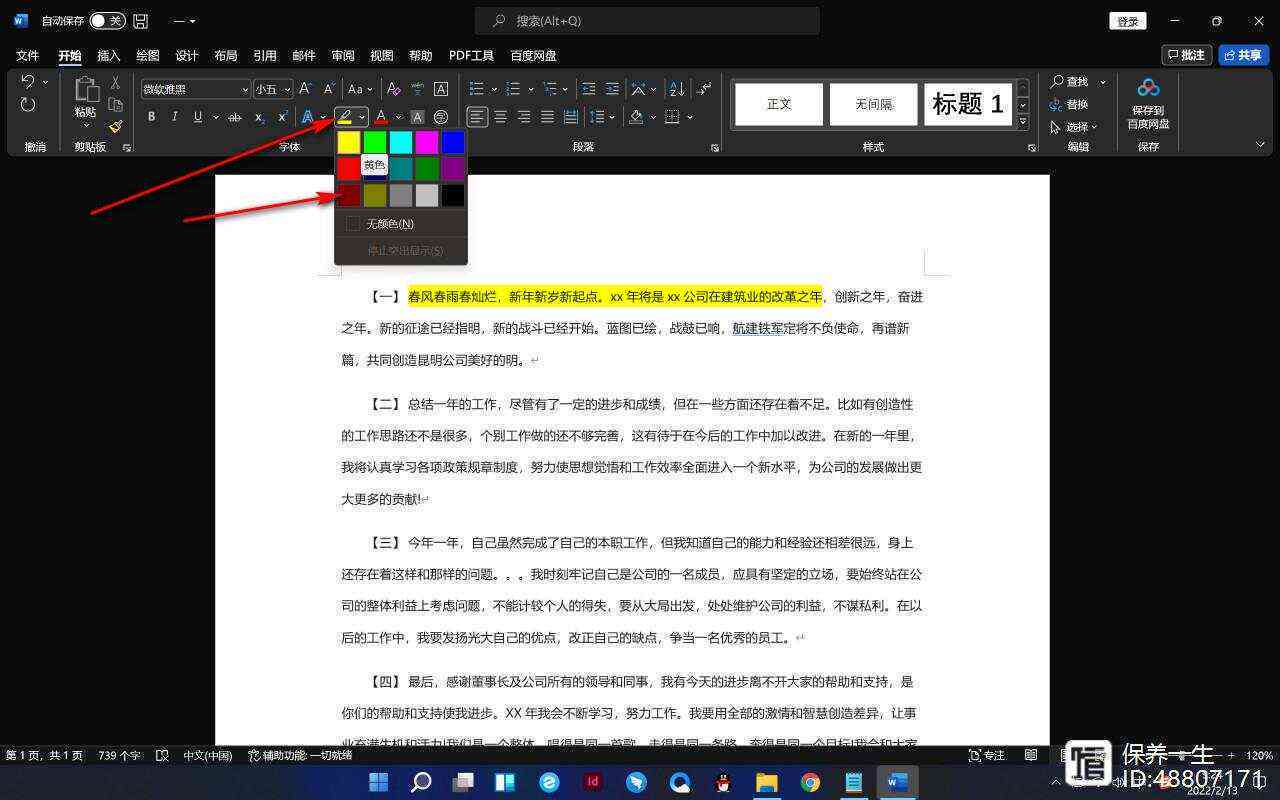1280x800 pixels.
Task: Open font color dropdown arrow
Action: pyautogui.click(x=398, y=117)
